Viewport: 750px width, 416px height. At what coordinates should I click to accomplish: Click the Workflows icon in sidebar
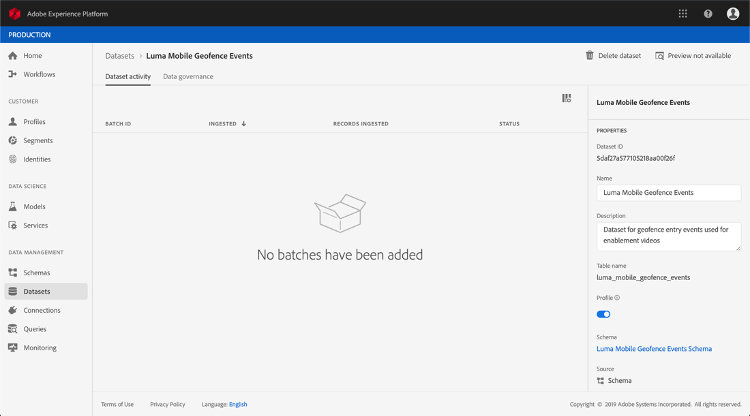[x=13, y=74]
